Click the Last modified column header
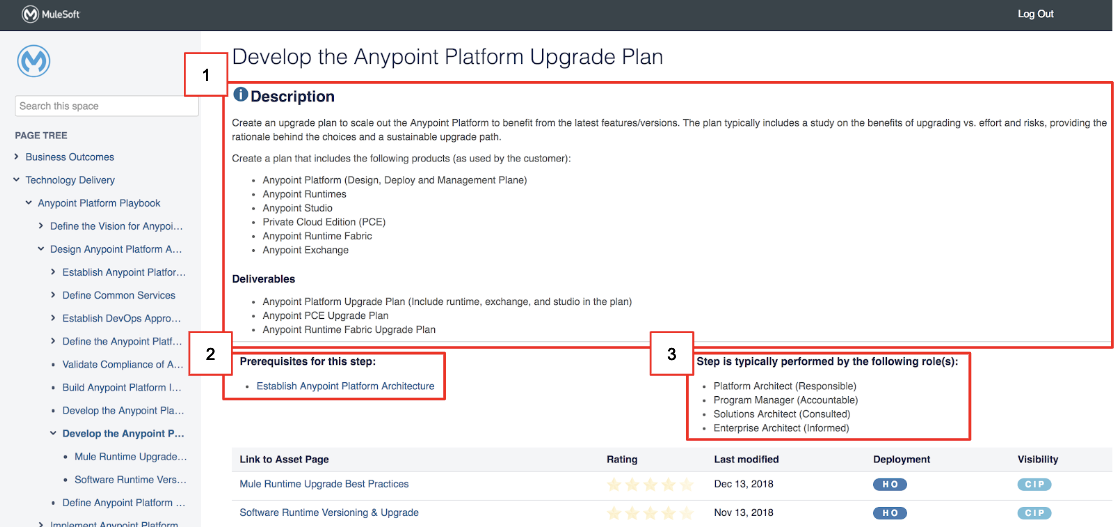The width and height of the screenshot is (1117, 527). pyautogui.click(x=746, y=459)
